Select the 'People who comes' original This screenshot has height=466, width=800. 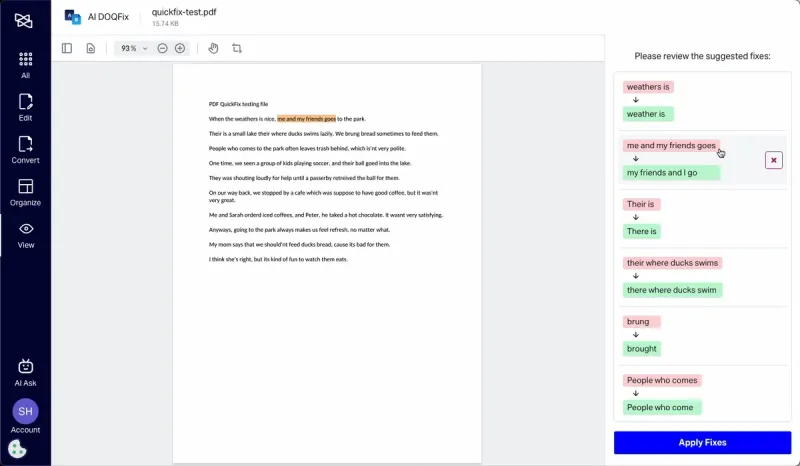[x=662, y=380]
